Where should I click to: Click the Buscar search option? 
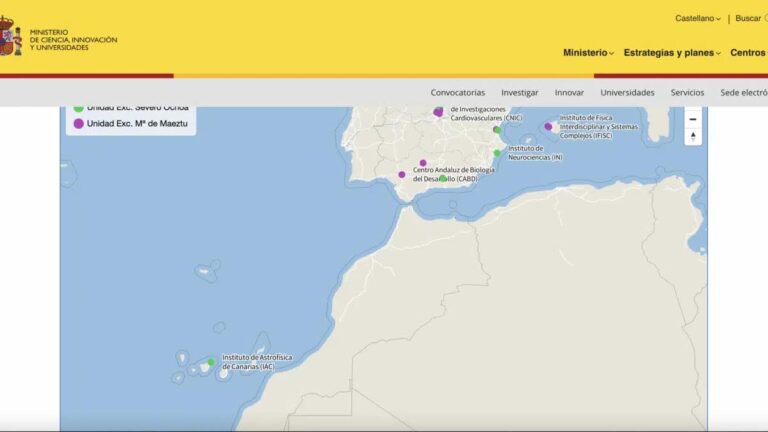click(749, 18)
